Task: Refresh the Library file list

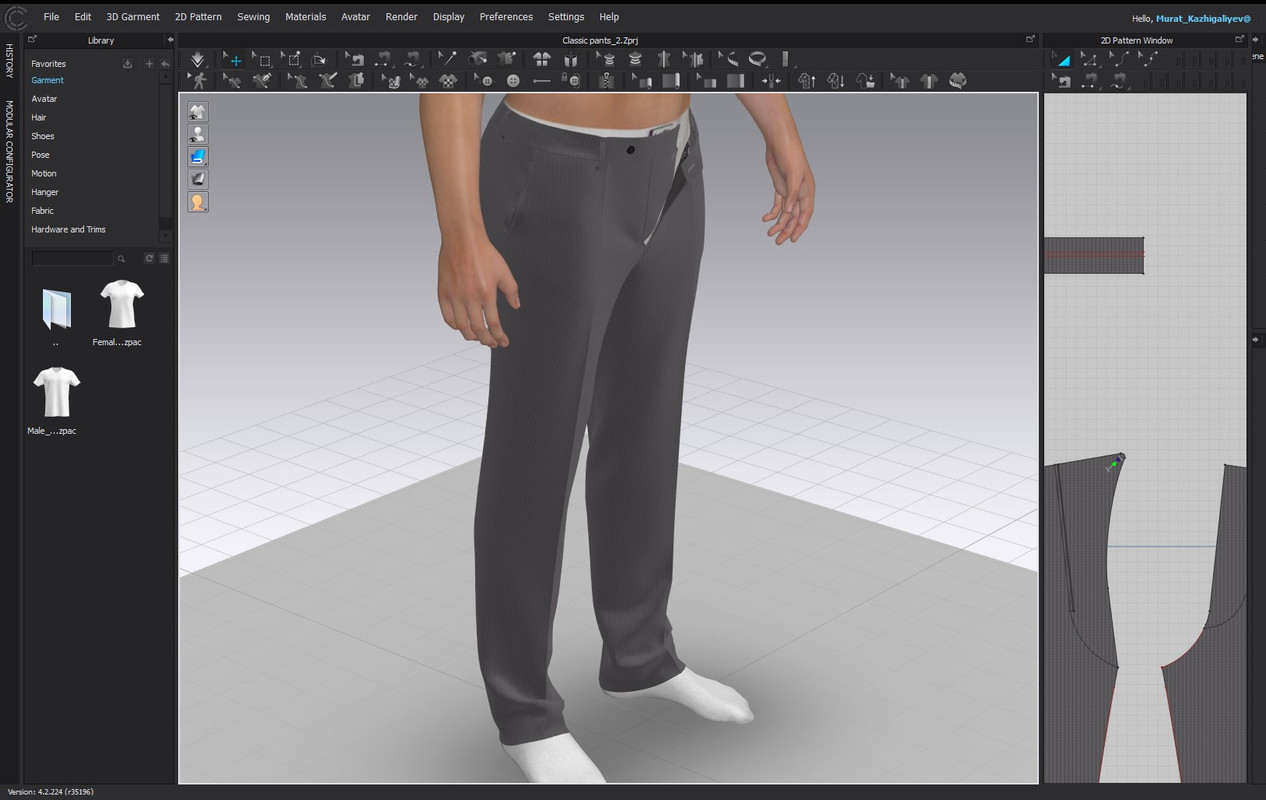Action: 149,258
